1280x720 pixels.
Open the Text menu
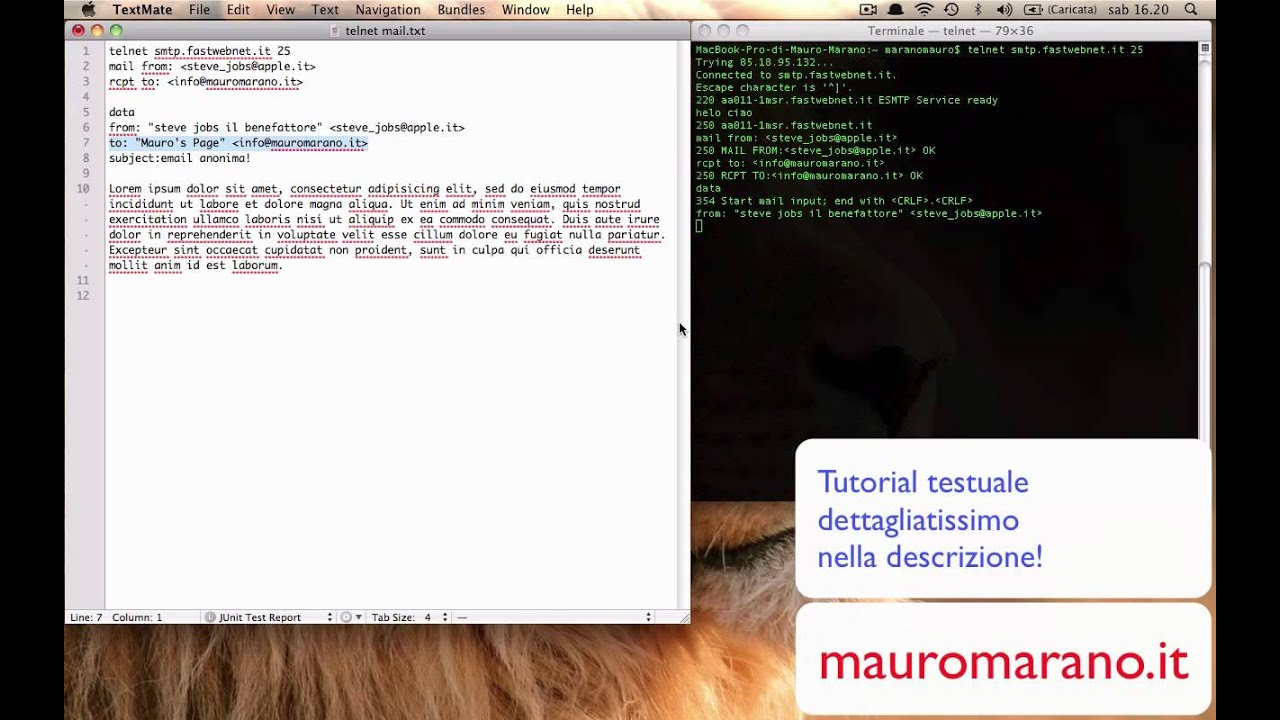325,9
